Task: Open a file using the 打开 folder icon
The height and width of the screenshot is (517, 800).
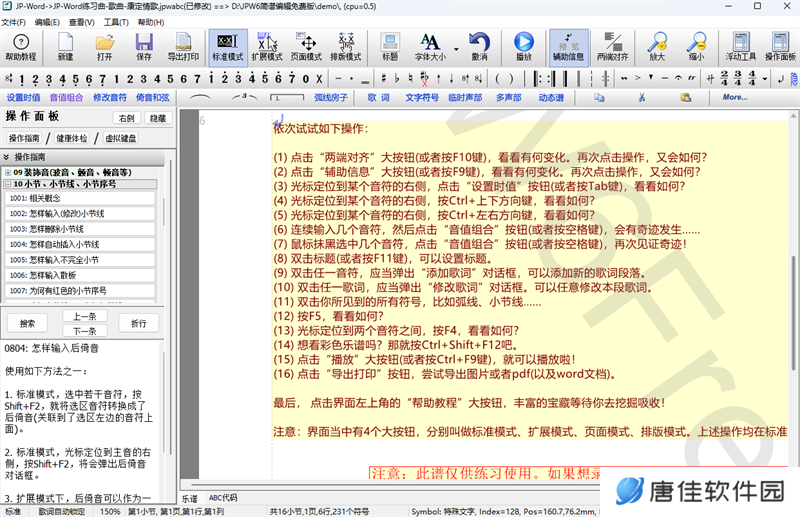Action: click(x=105, y=47)
